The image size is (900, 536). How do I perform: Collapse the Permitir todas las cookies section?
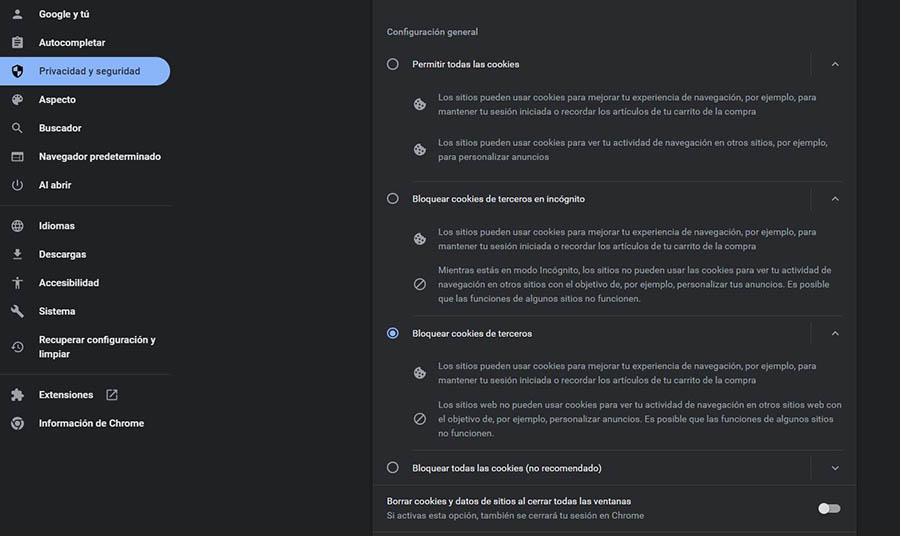tap(835, 64)
